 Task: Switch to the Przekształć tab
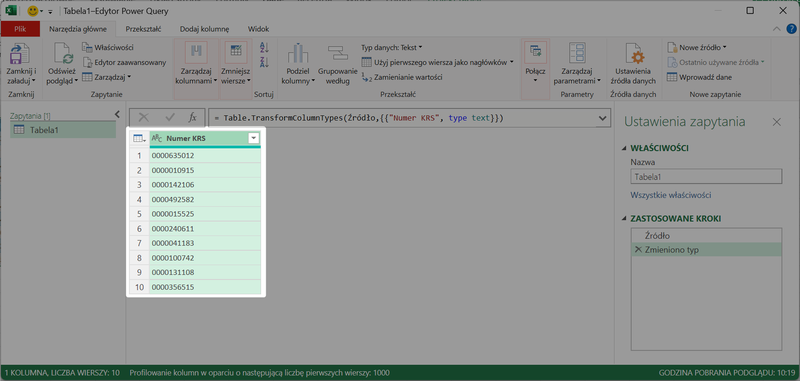pyautogui.click(x=142, y=29)
